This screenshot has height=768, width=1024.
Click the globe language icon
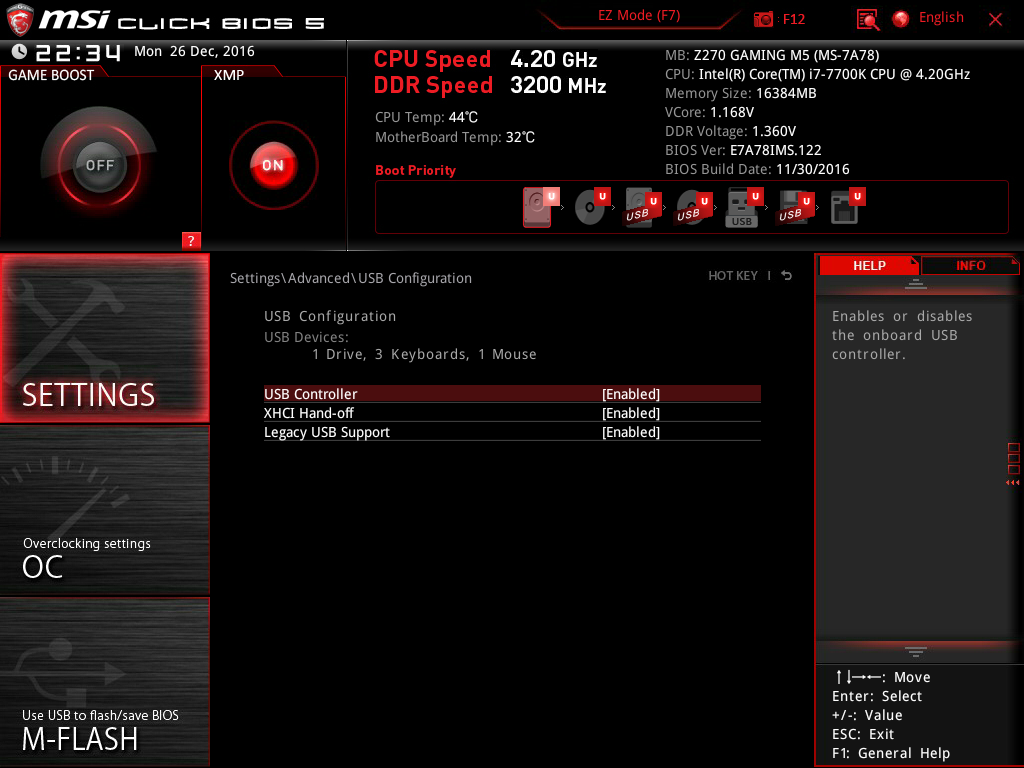click(901, 19)
